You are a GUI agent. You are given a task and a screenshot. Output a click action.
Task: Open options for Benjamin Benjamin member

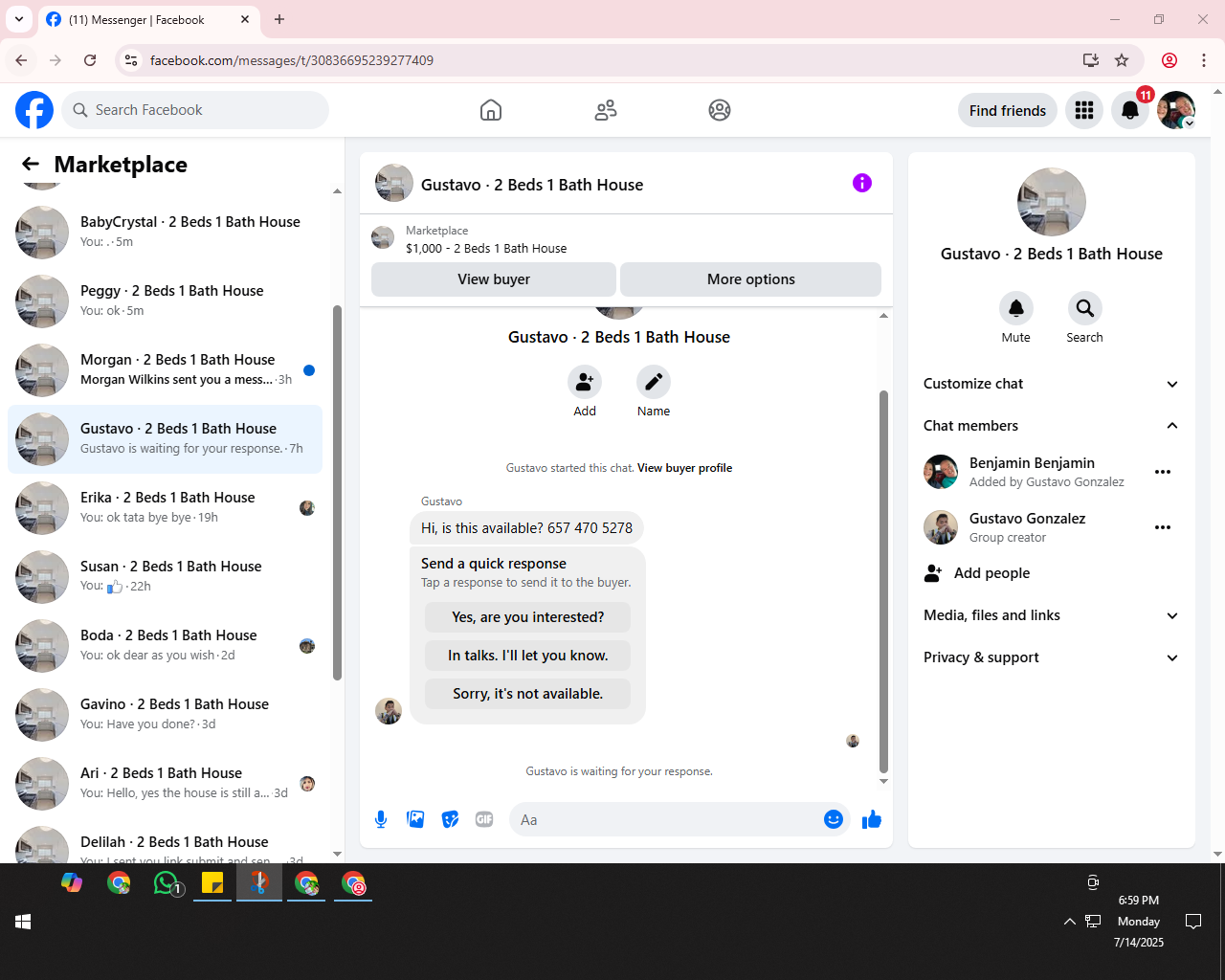(x=1163, y=472)
